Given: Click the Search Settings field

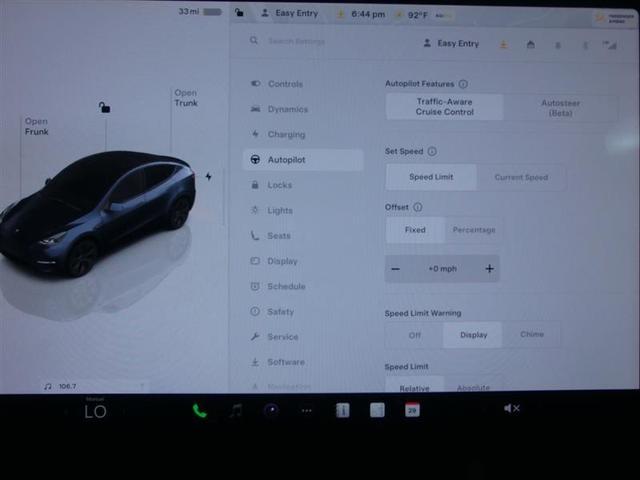Looking at the screenshot, I should 296,41.
